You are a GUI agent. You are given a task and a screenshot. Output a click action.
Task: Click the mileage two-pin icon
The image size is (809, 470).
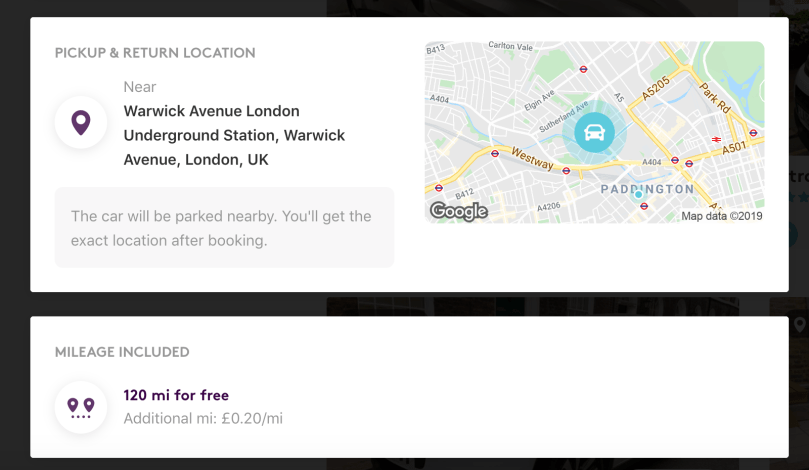click(81, 407)
